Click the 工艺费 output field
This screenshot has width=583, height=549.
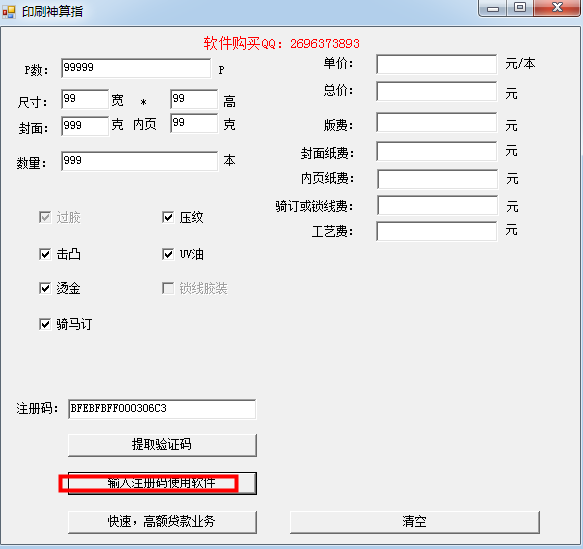pyautogui.click(x=437, y=231)
